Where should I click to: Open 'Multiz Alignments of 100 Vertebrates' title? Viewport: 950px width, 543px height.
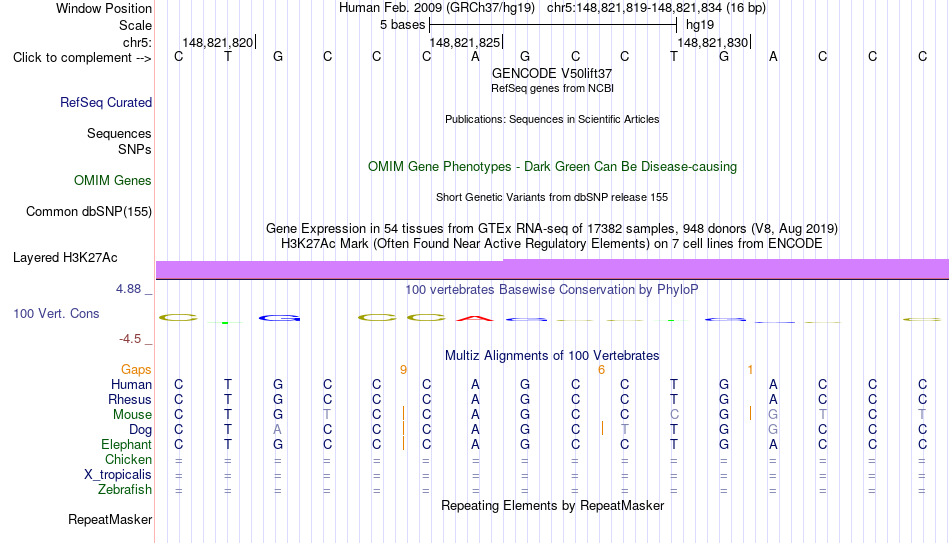[552, 356]
